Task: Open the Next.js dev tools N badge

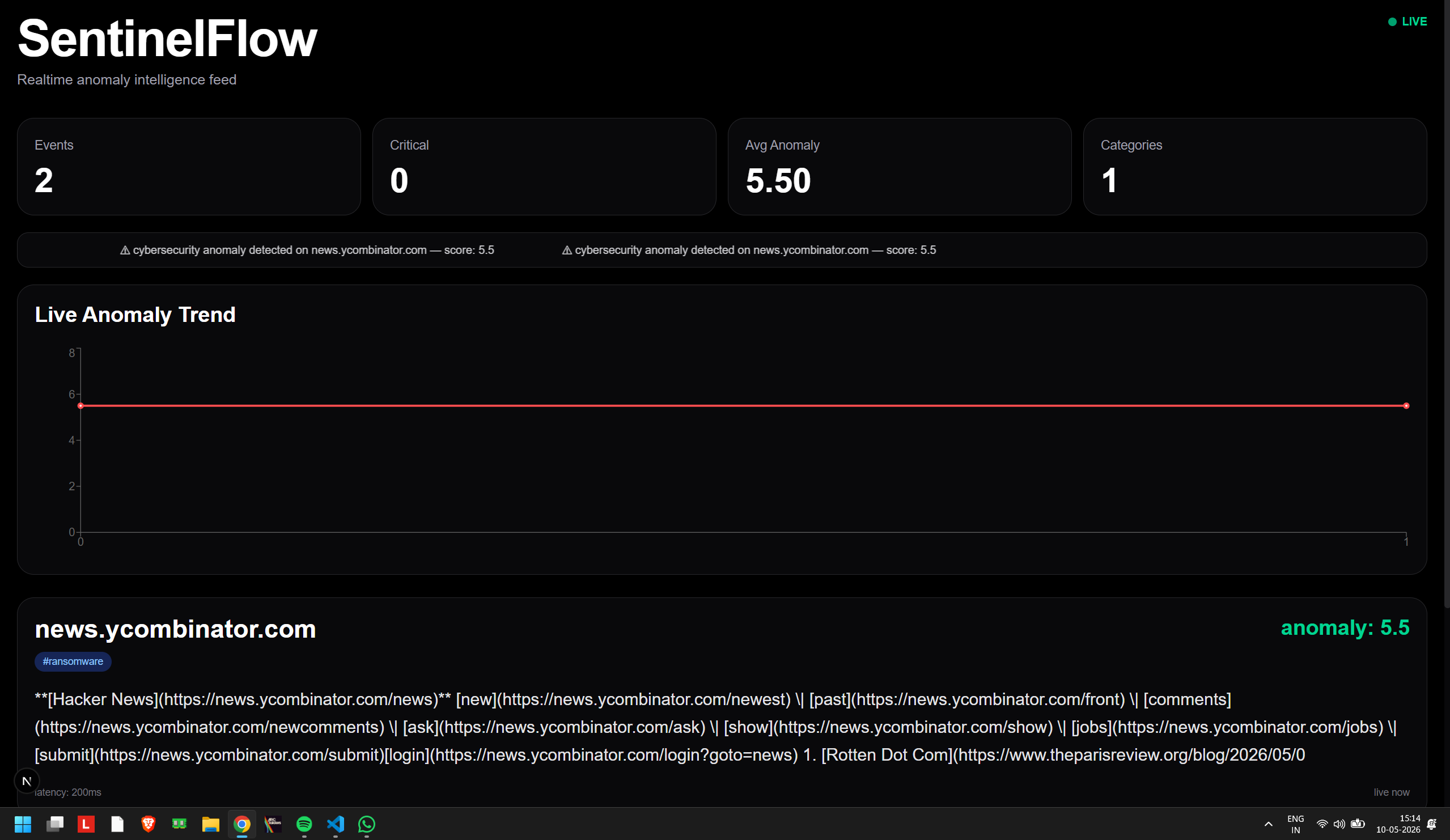Action: [x=27, y=780]
